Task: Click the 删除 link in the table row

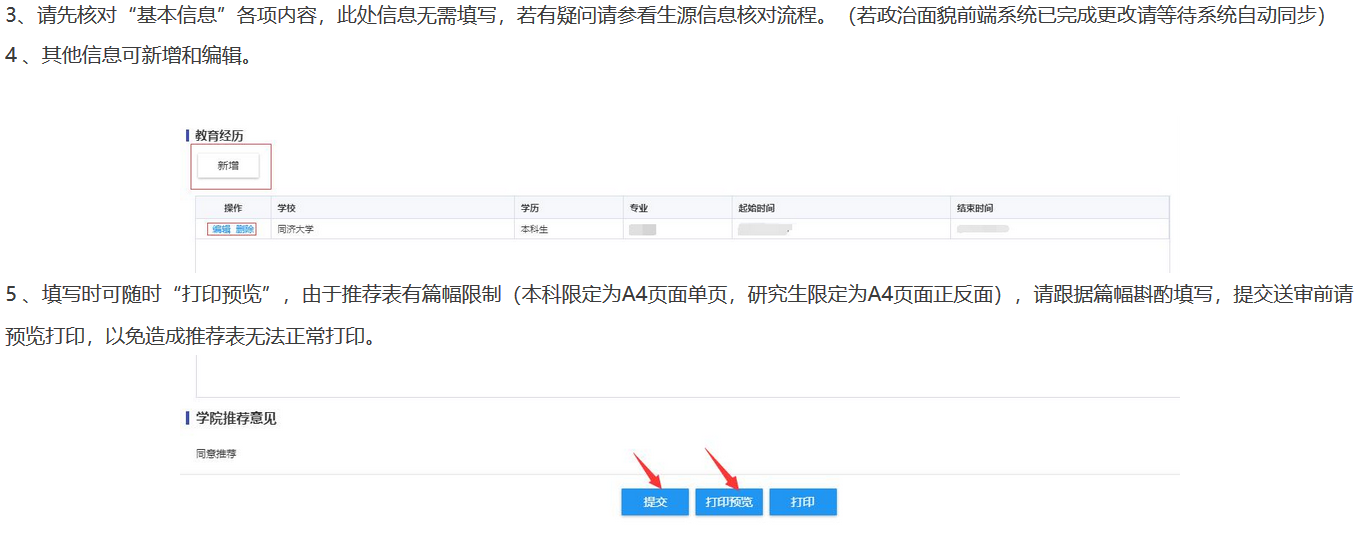Action: [x=245, y=229]
